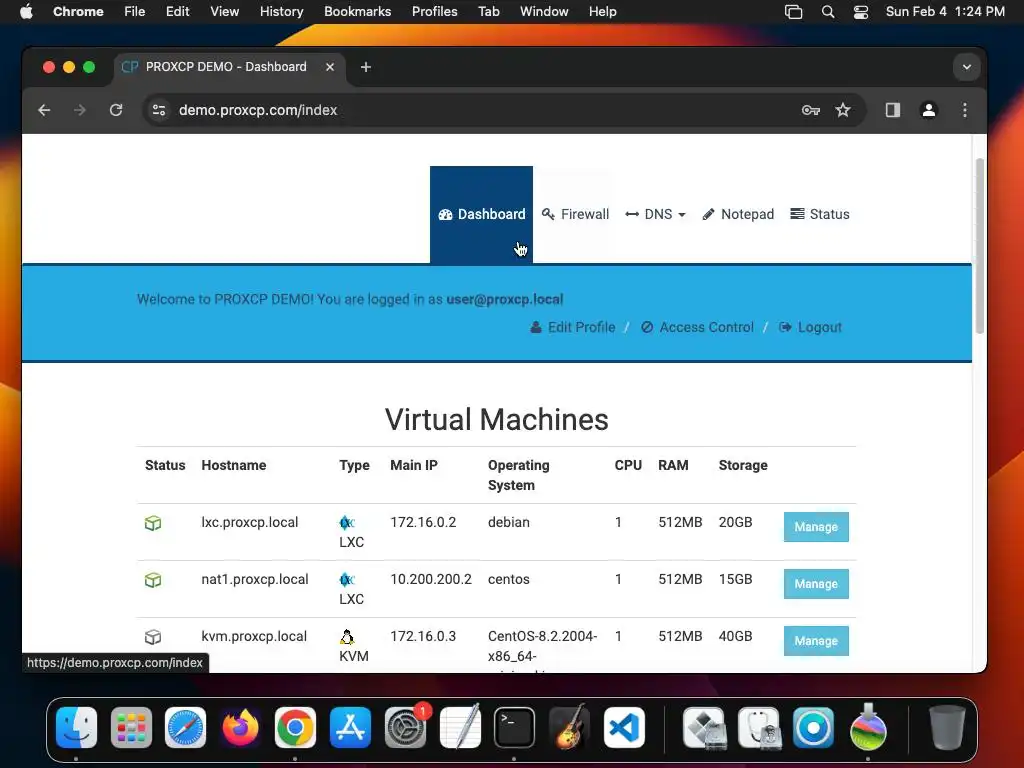Open the tab search dropdown arrow
Image resolution: width=1024 pixels, height=768 pixels.
point(967,67)
